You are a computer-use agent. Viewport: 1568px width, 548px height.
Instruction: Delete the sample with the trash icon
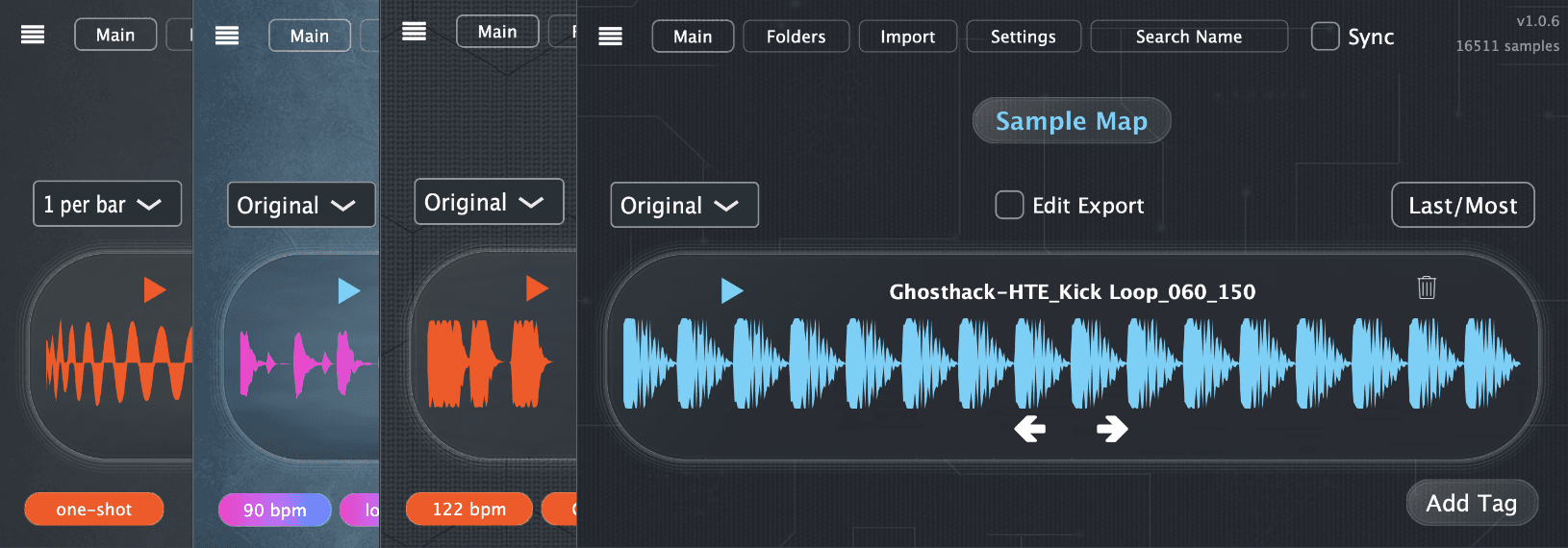pos(1427,287)
